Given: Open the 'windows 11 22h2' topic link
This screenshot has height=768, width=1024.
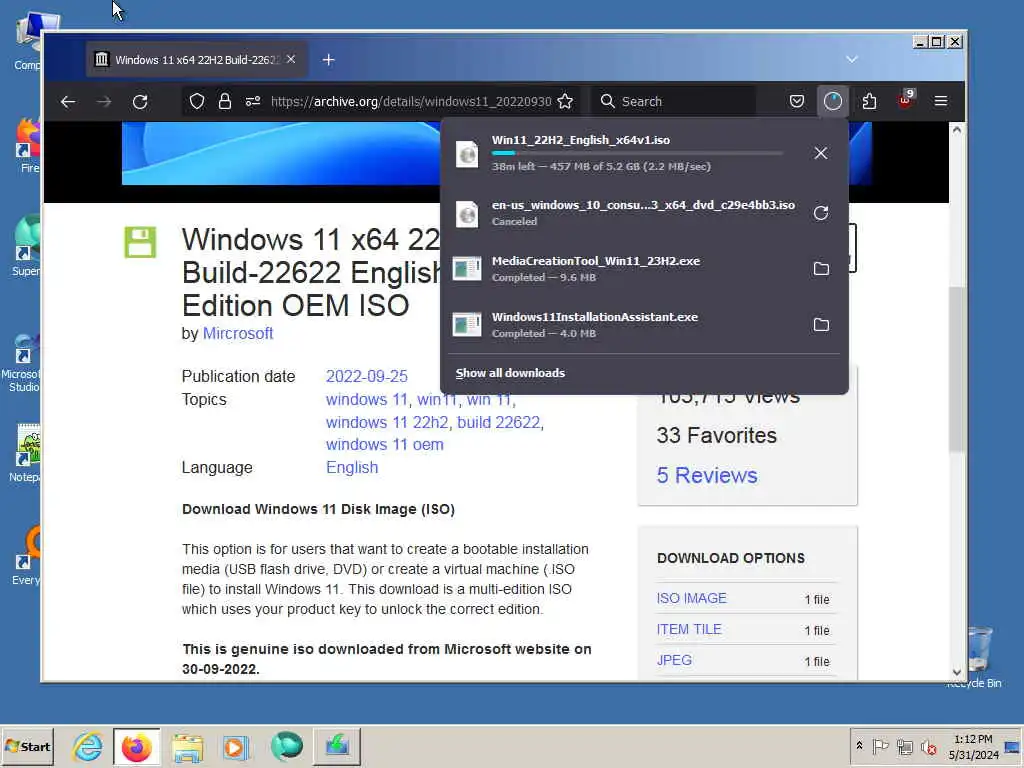Looking at the screenshot, I should (x=387, y=423).
